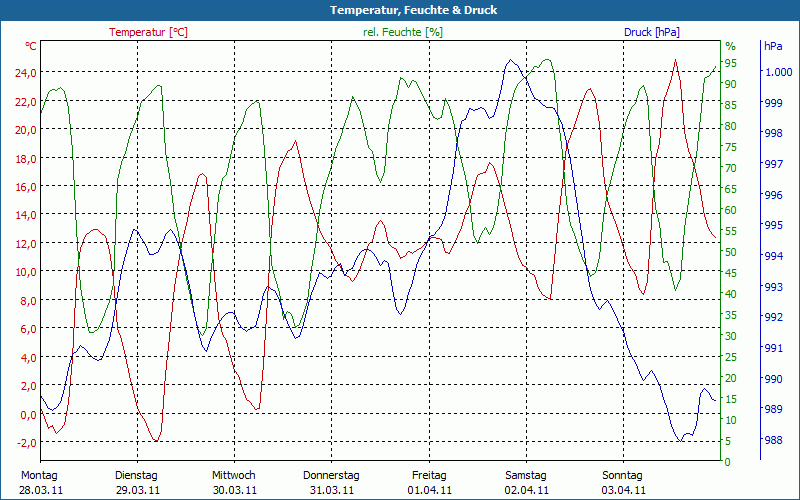Click temperature axis value 6,0

pyautogui.click(x=29, y=329)
